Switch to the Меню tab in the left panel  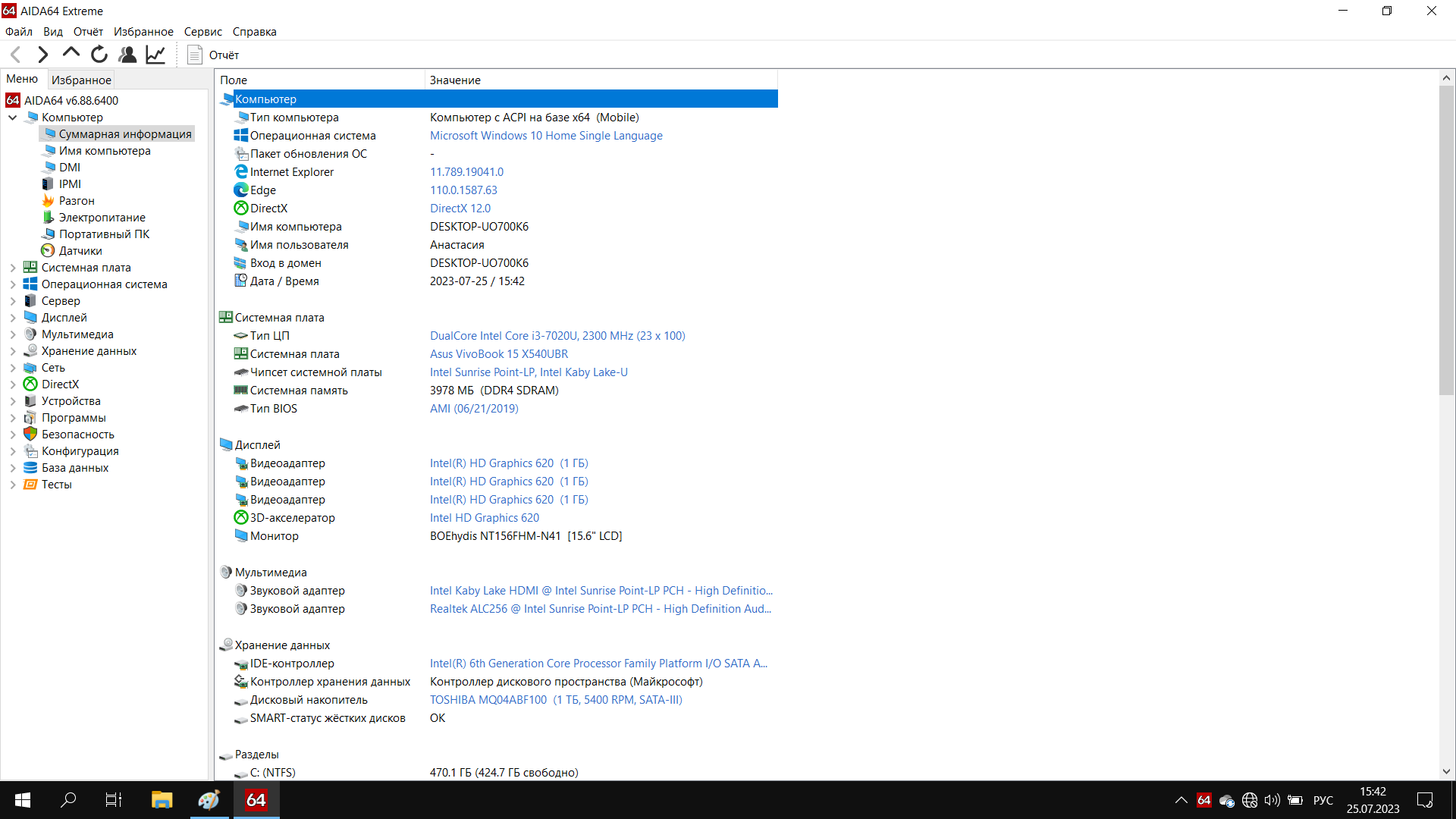coord(22,79)
